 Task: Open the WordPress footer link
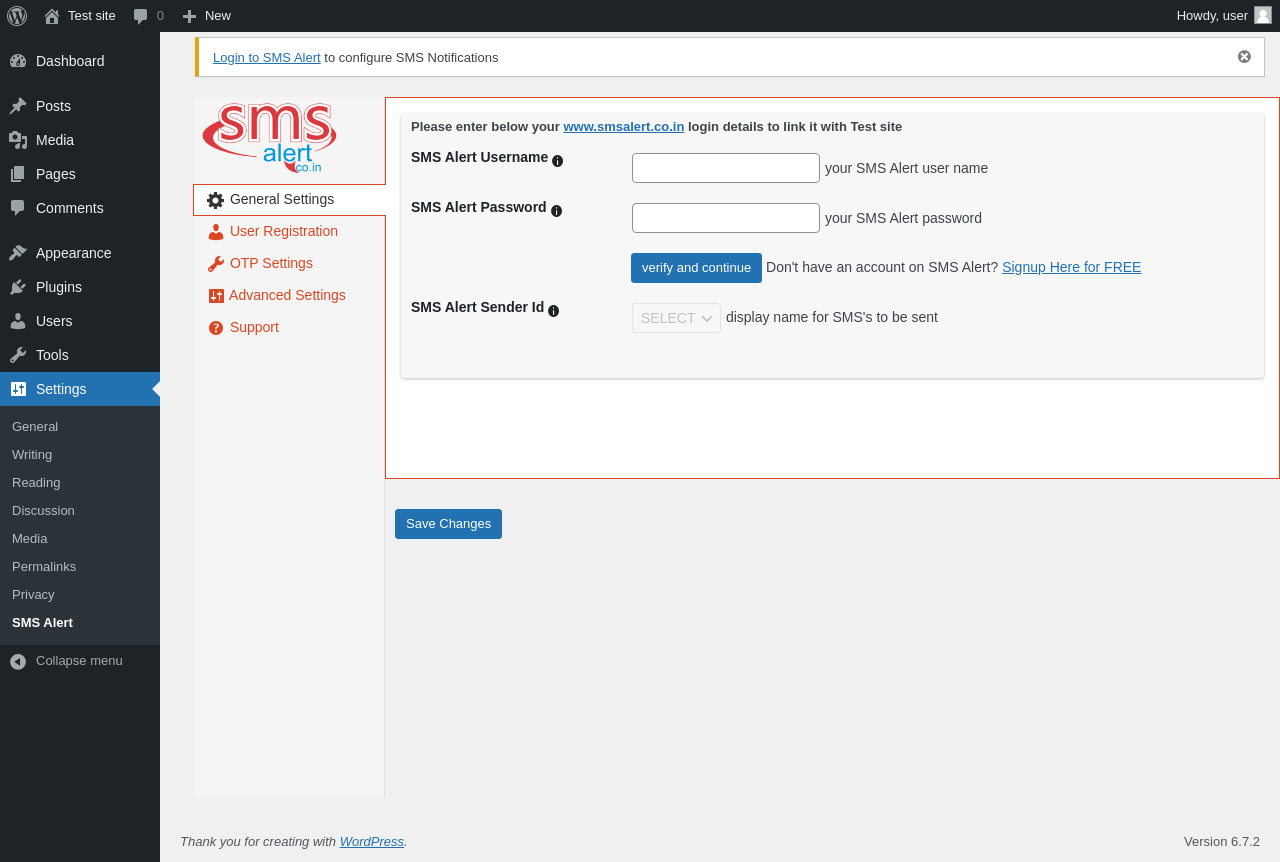point(372,842)
